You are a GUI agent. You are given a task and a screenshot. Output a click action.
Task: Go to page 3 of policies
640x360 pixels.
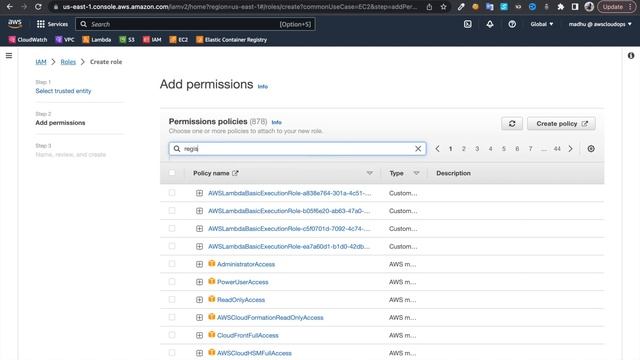[477, 149]
